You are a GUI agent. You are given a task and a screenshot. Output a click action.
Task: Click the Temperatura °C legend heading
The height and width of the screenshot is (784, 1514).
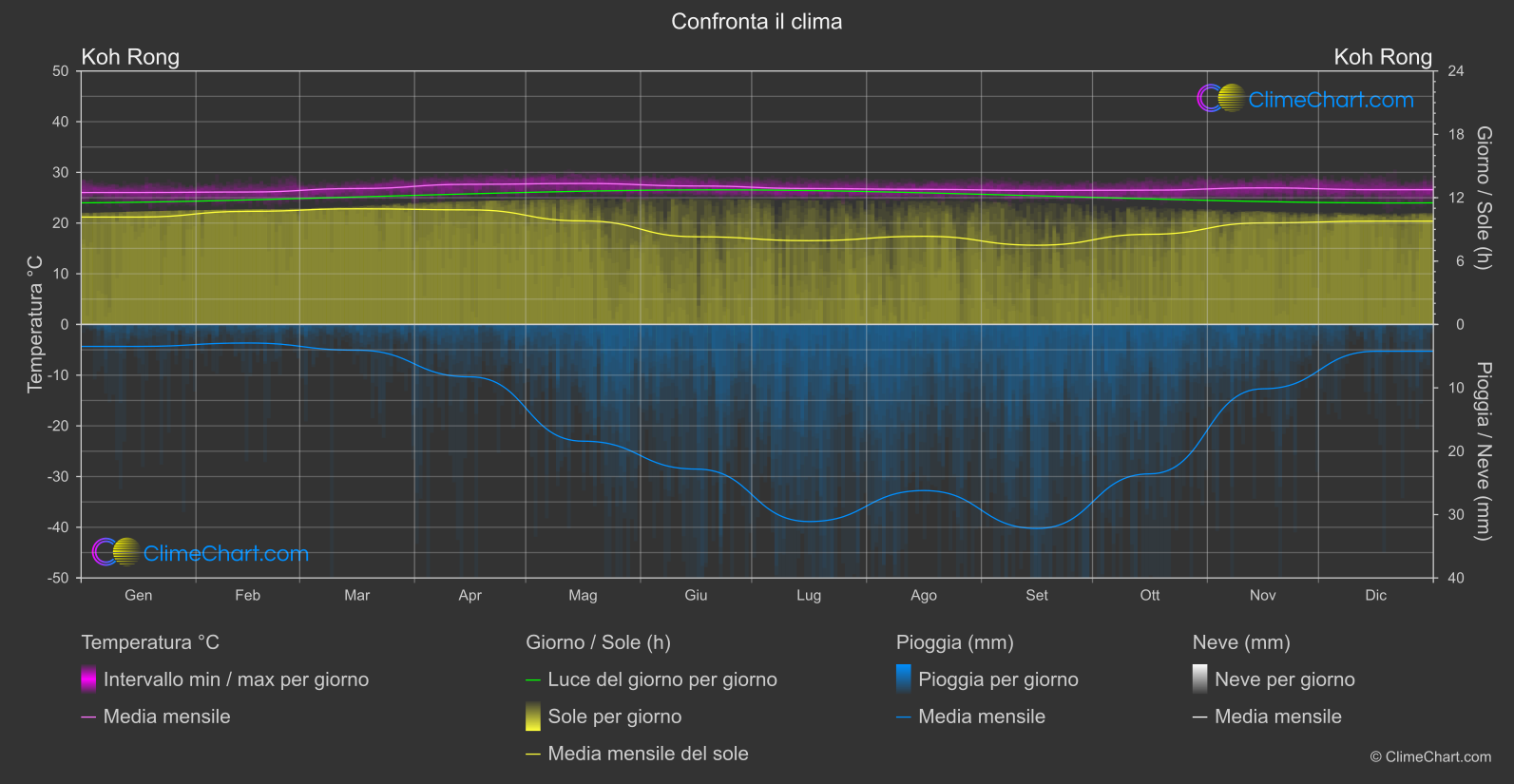click(150, 642)
